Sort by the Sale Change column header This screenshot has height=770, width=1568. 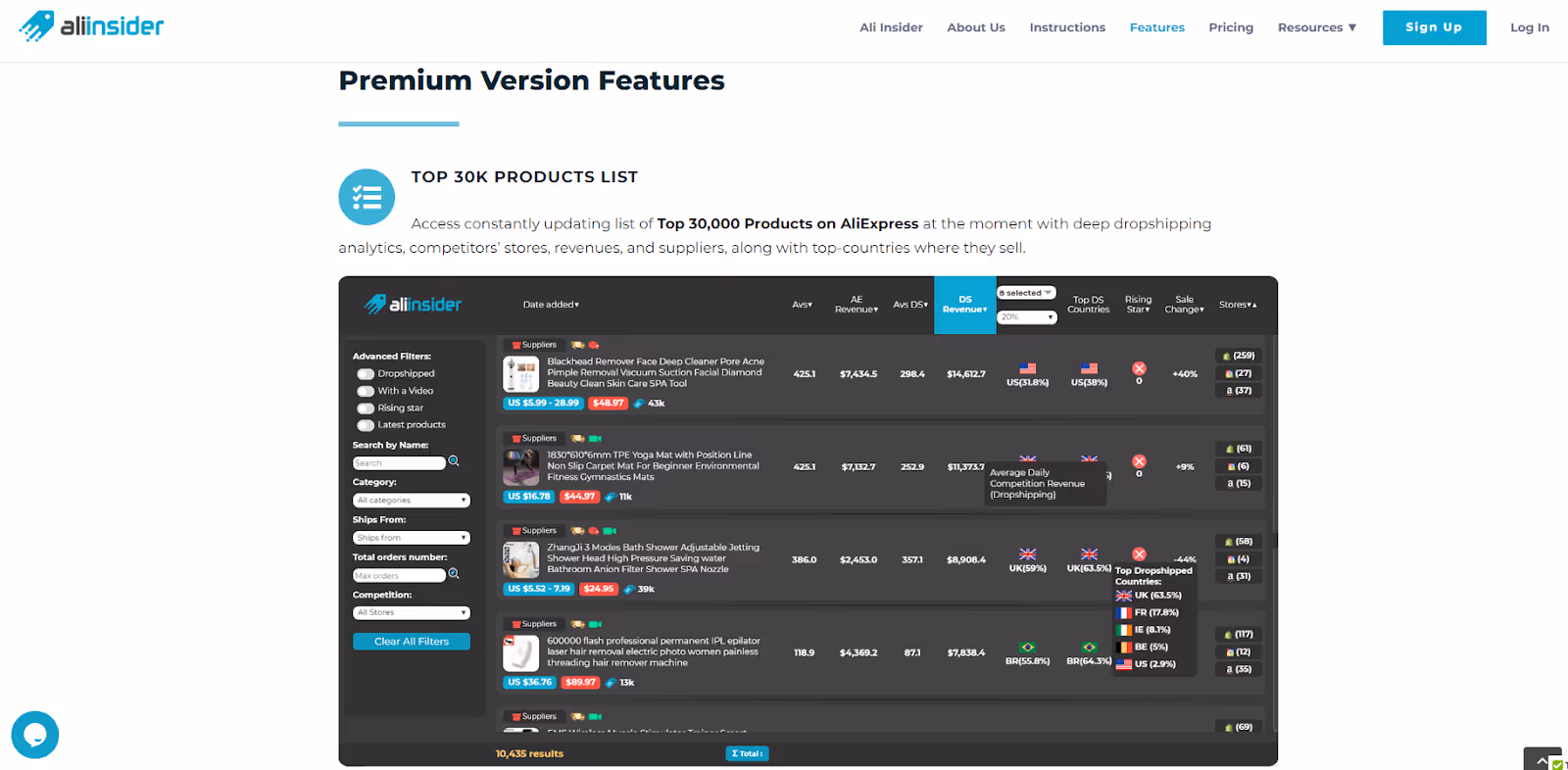pyautogui.click(x=1184, y=305)
